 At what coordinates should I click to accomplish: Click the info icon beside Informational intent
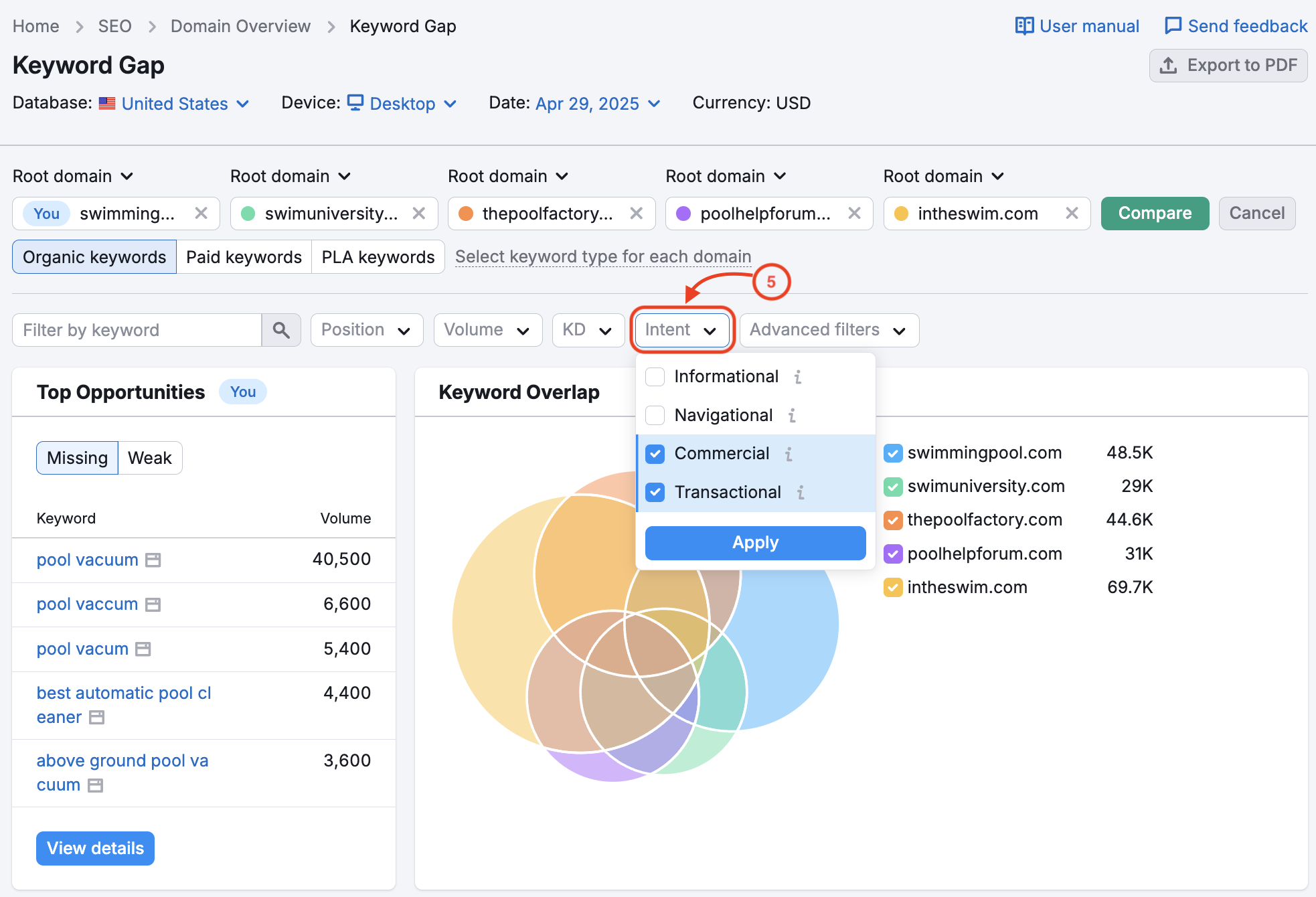coord(797,377)
